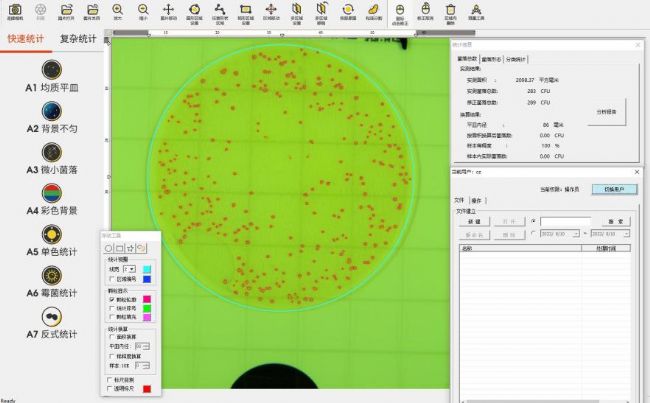650x403 pixels.
Task: Choose A6 霉菌统计 mode icon
Action: tap(52, 275)
